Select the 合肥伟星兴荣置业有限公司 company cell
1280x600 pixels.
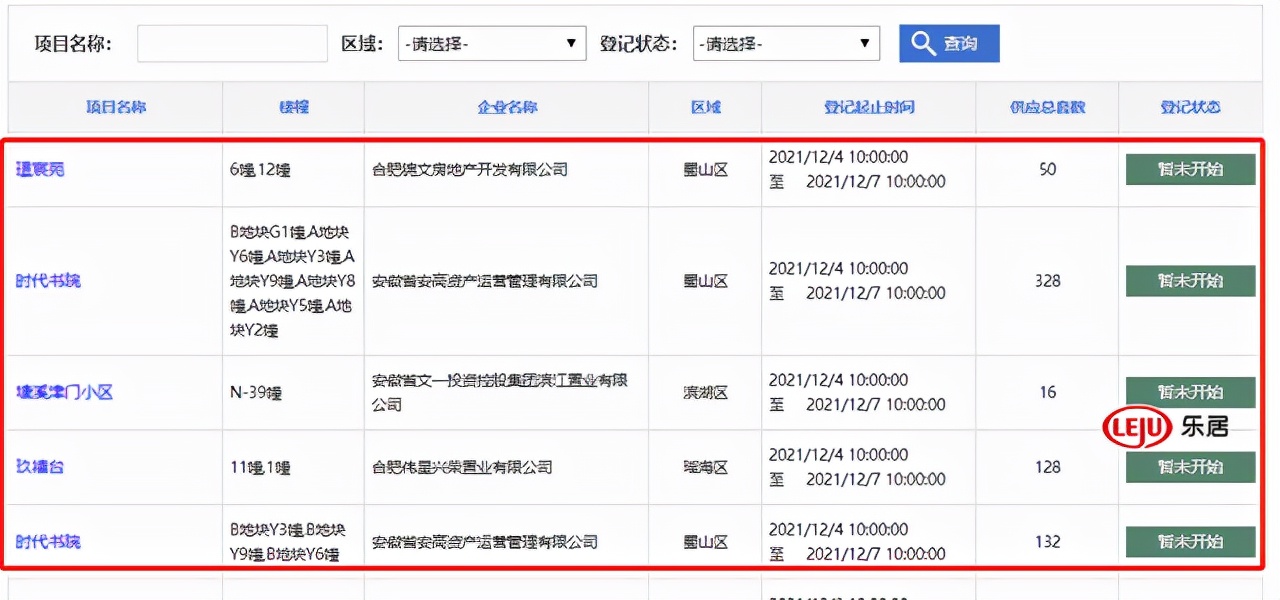click(462, 466)
